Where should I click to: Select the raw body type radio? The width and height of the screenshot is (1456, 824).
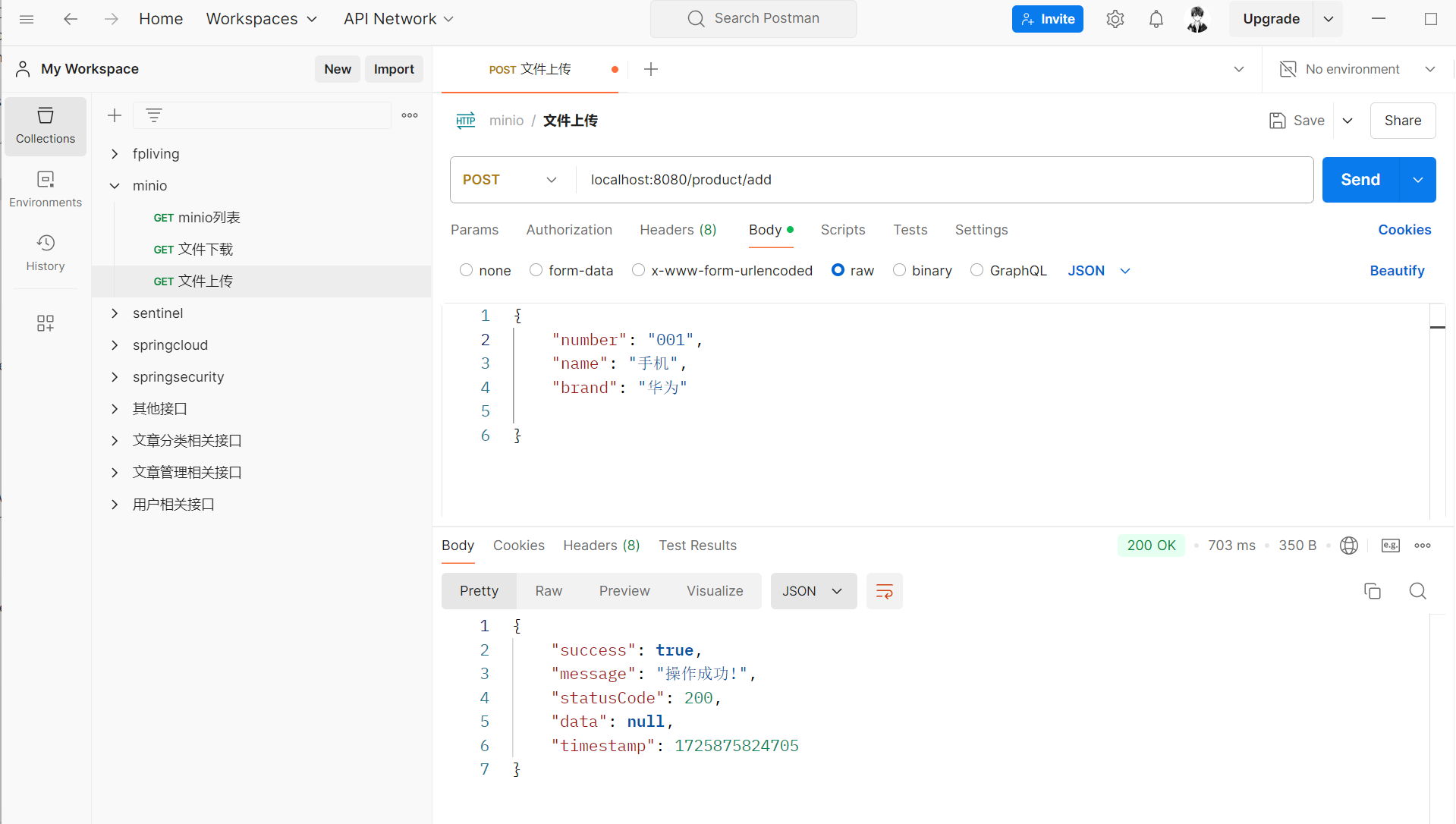click(838, 270)
